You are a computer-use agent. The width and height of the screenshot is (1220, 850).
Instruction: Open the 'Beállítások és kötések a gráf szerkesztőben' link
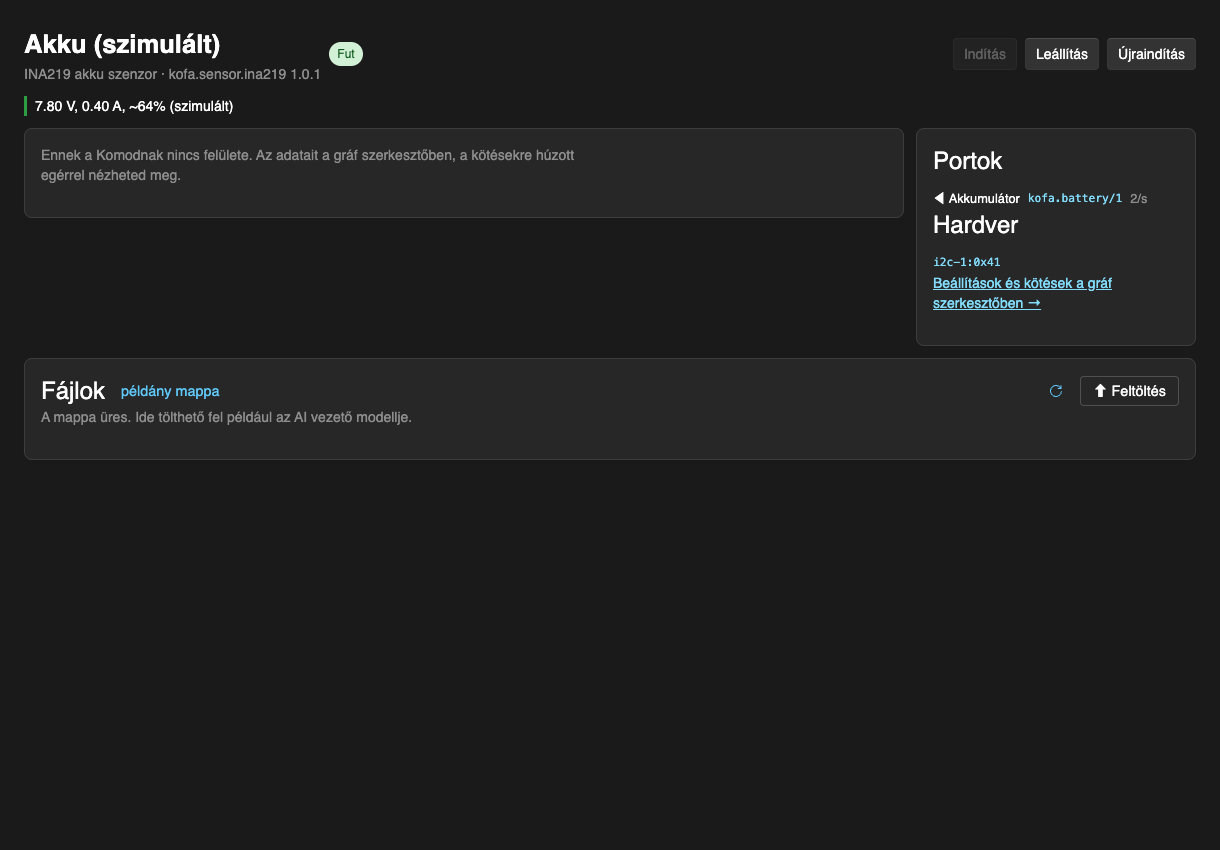click(x=1022, y=293)
